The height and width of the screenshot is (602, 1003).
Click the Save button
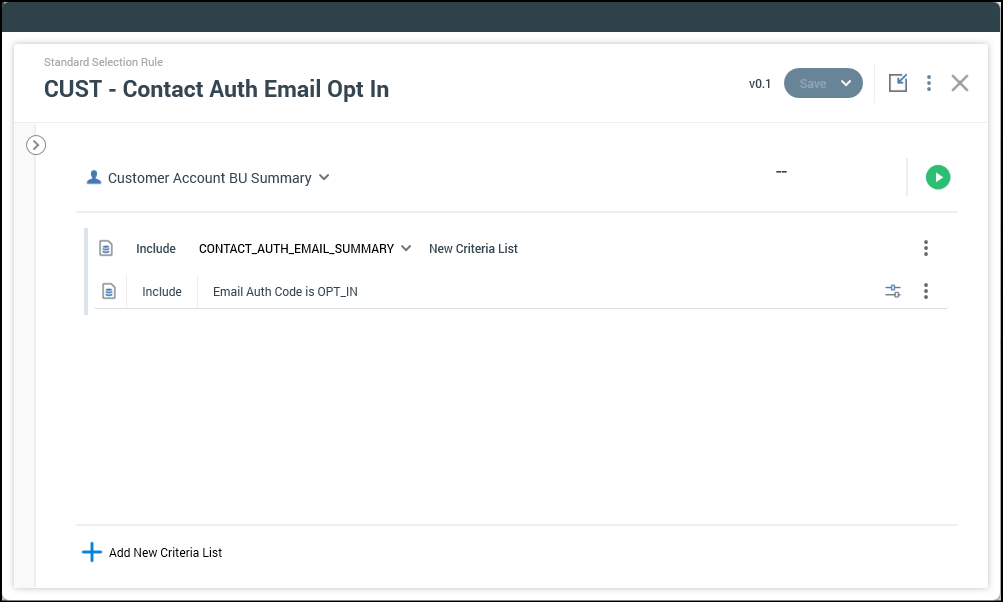(812, 83)
